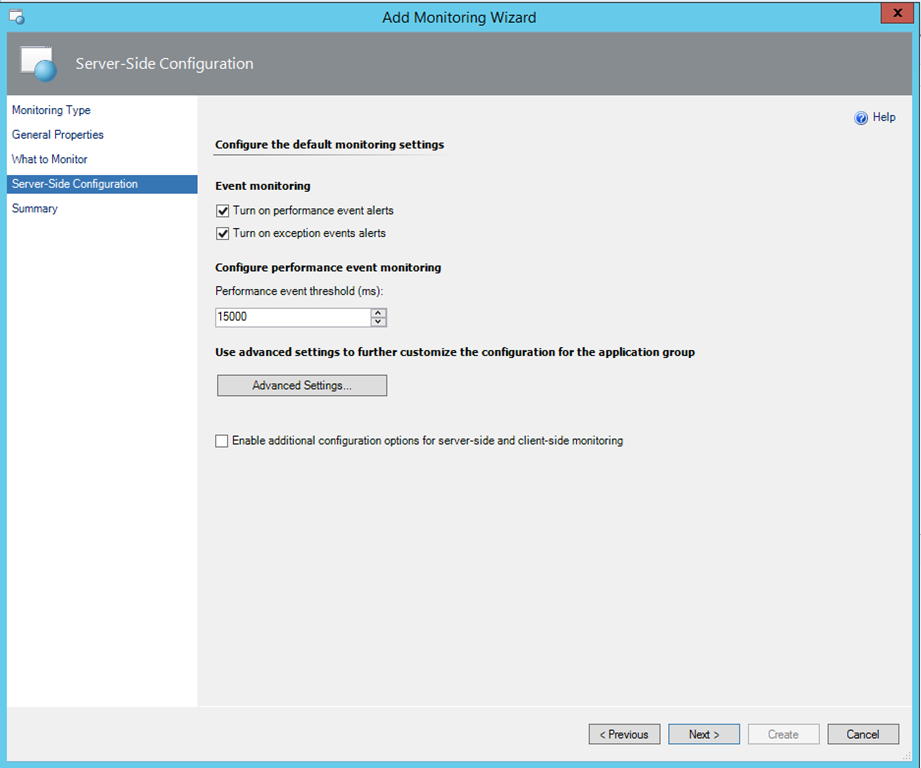The image size is (921, 768).
Task: Disable Turn on exception events alerts
Action: pos(222,233)
